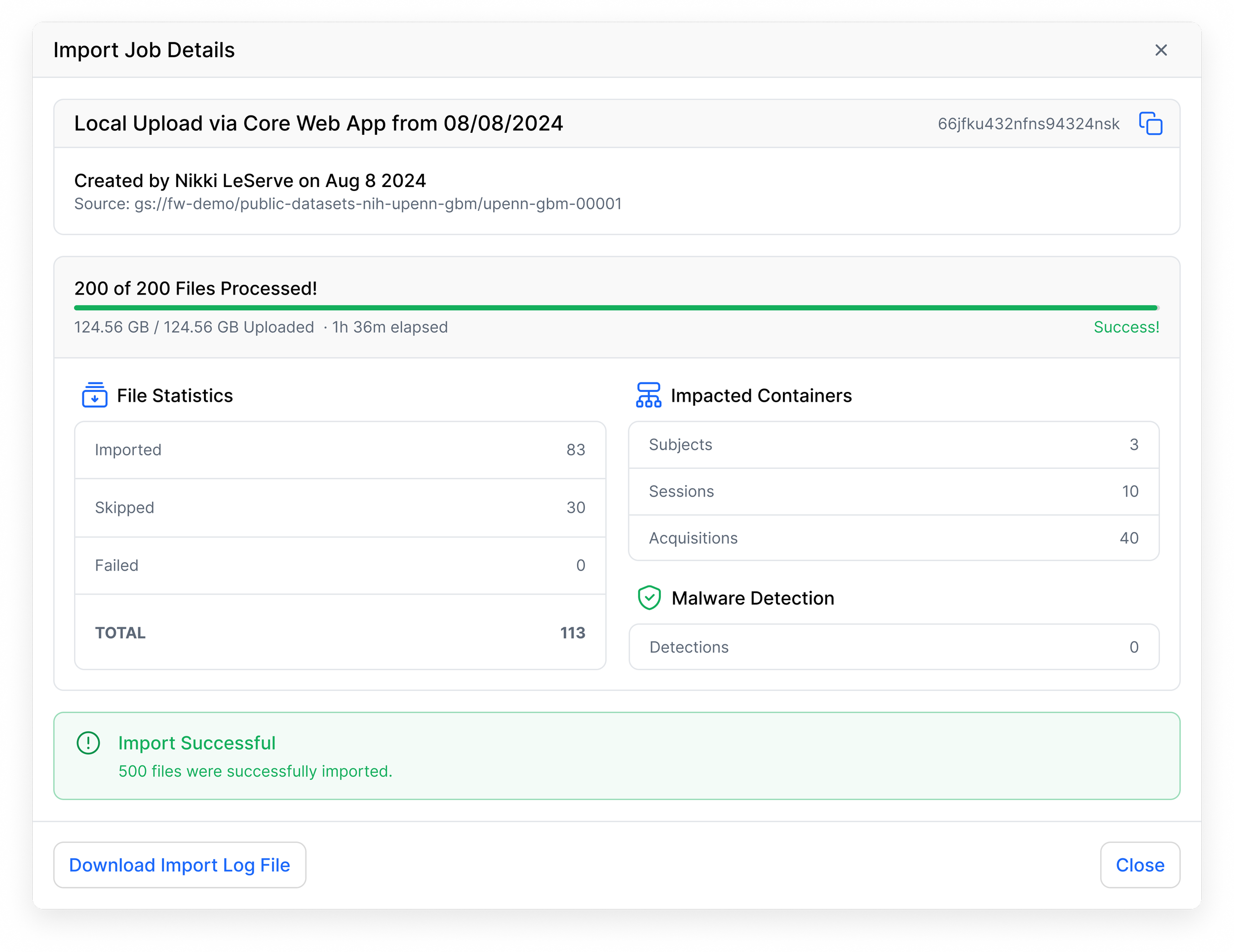The width and height of the screenshot is (1234, 952).
Task: Select the Subjects container row
Action: pyautogui.click(x=893, y=445)
